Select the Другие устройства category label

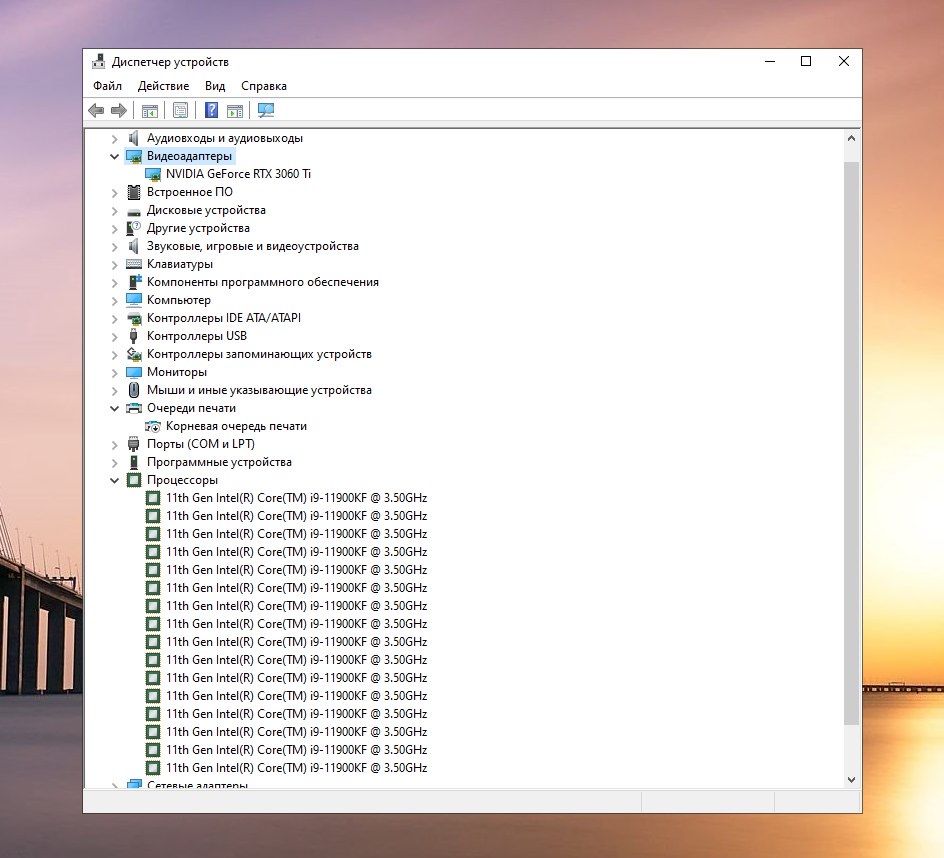click(198, 228)
